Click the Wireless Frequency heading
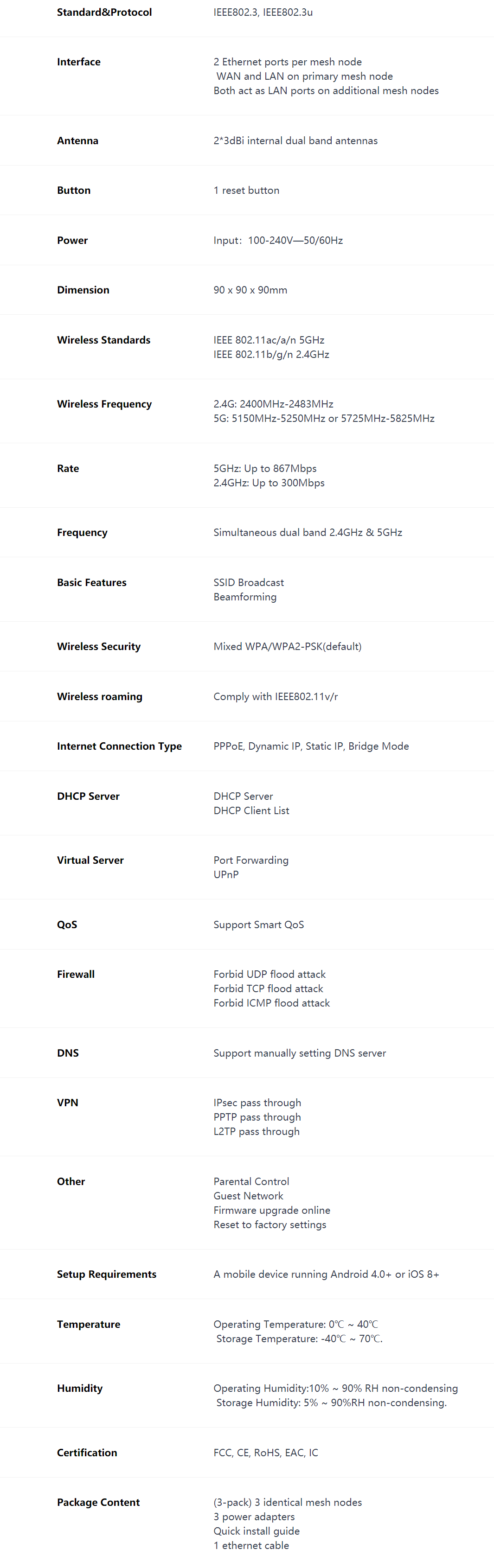This screenshot has height=1568, width=494. (104, 404)
